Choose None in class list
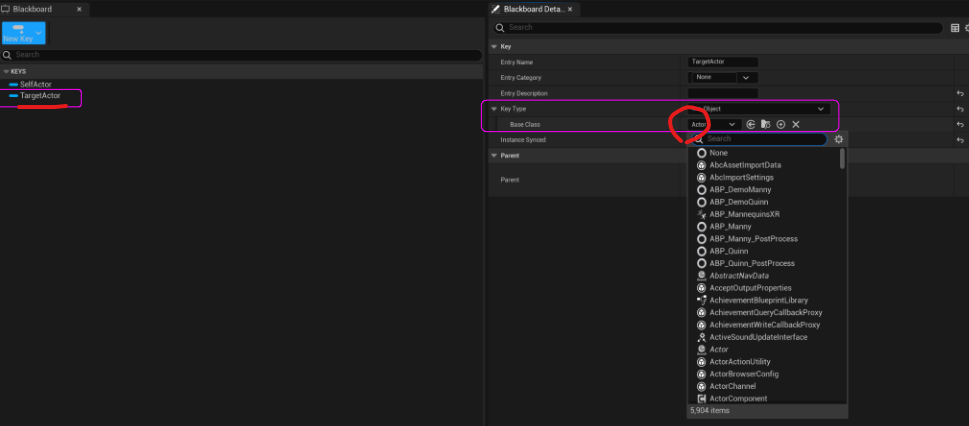This screenshot has width=969, height=426. 719,153
